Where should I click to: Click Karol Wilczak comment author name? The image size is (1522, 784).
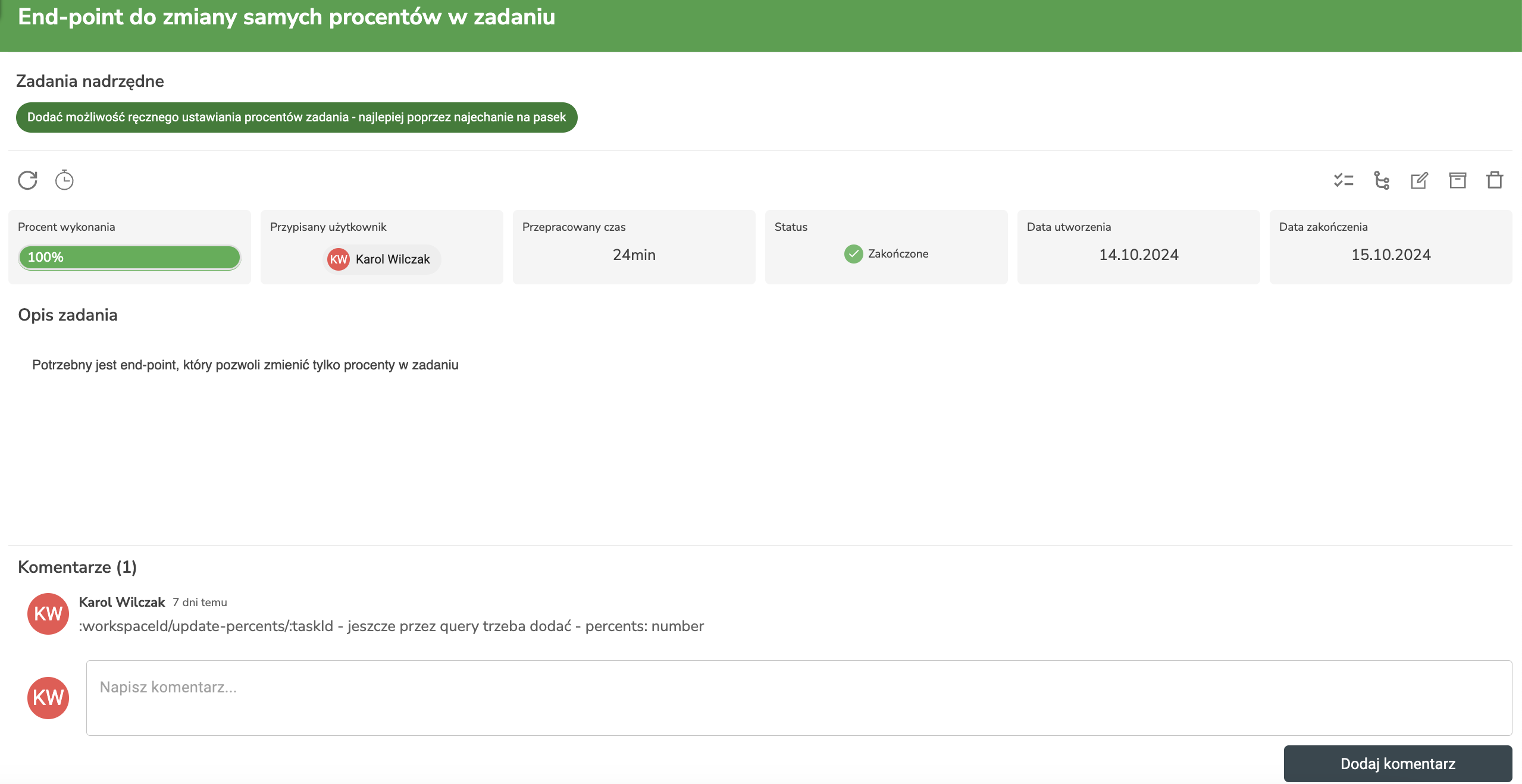121,602
